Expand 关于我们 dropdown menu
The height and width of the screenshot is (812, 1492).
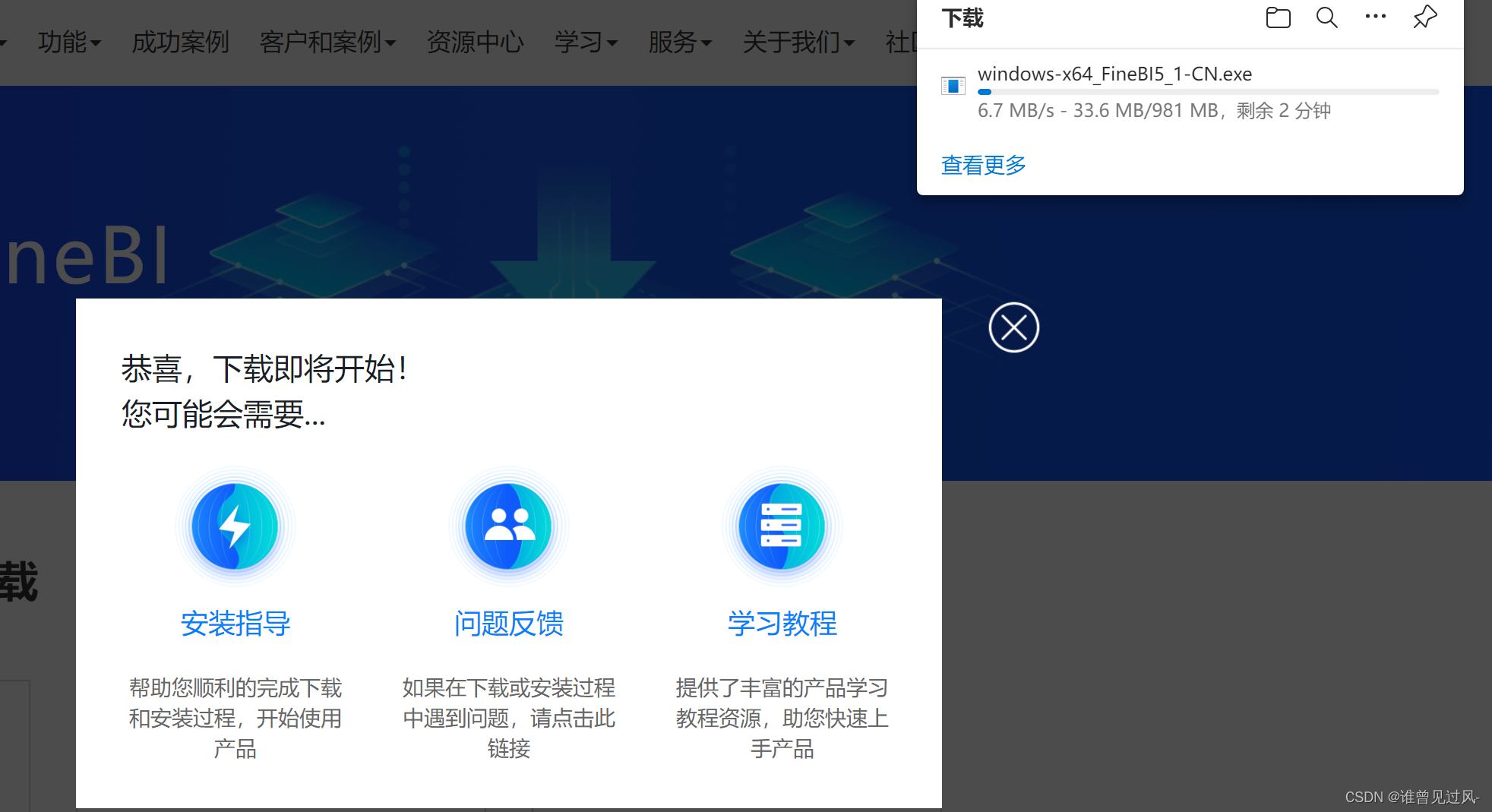pyautogui.click(x=798, y=42)
